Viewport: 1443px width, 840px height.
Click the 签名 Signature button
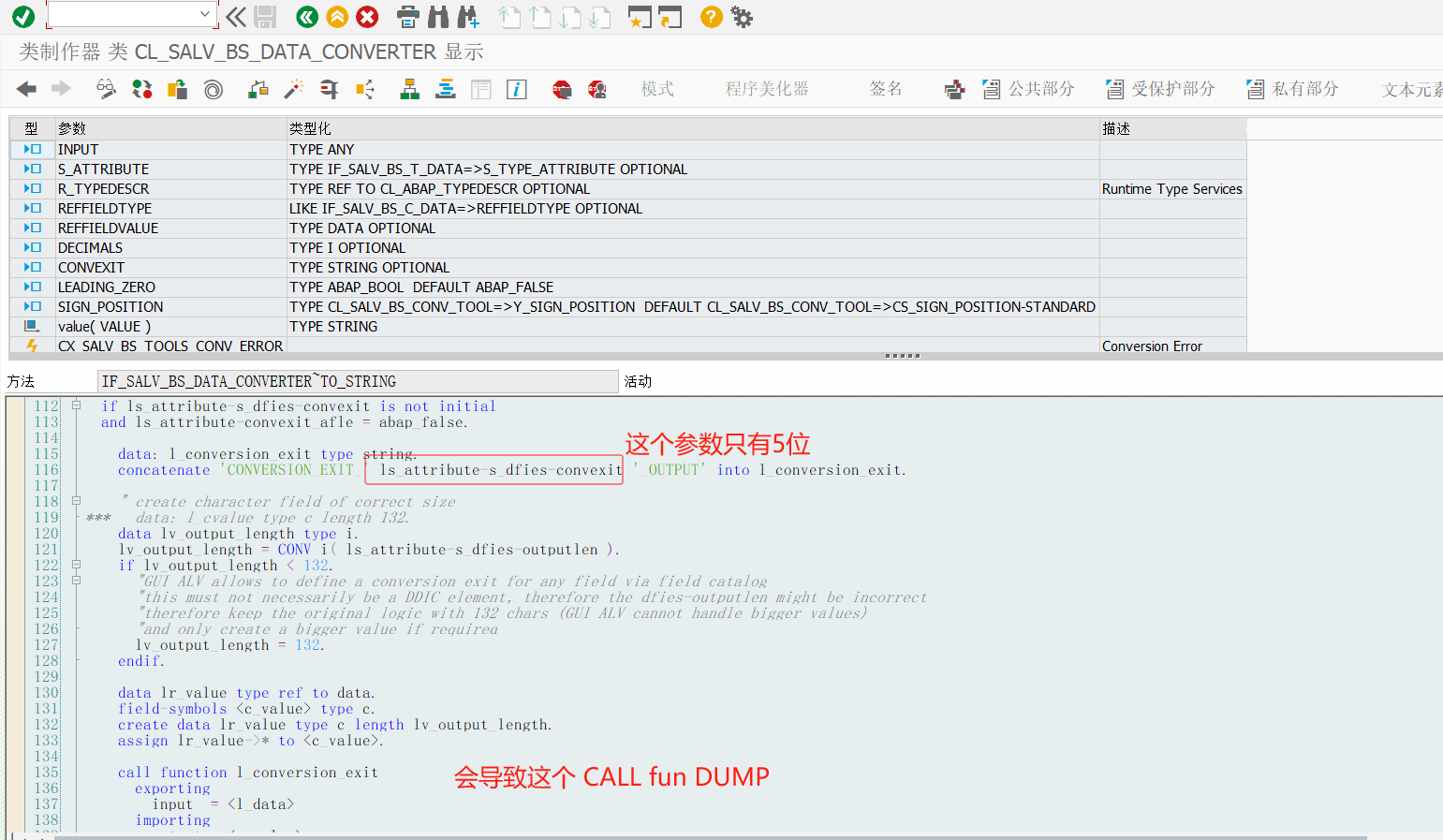pyautogui.click(x=886, y=89)
